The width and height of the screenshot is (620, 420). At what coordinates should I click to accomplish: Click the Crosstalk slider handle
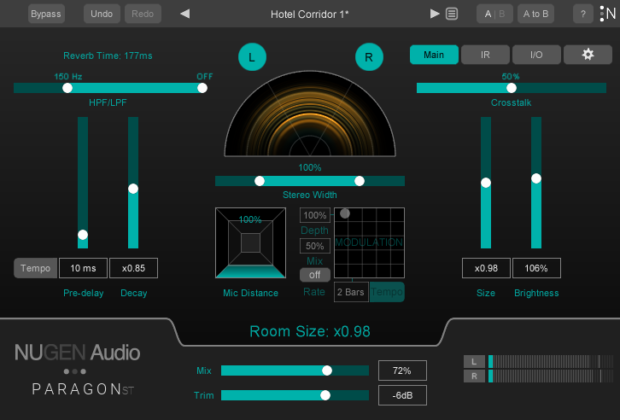(511, 88)
